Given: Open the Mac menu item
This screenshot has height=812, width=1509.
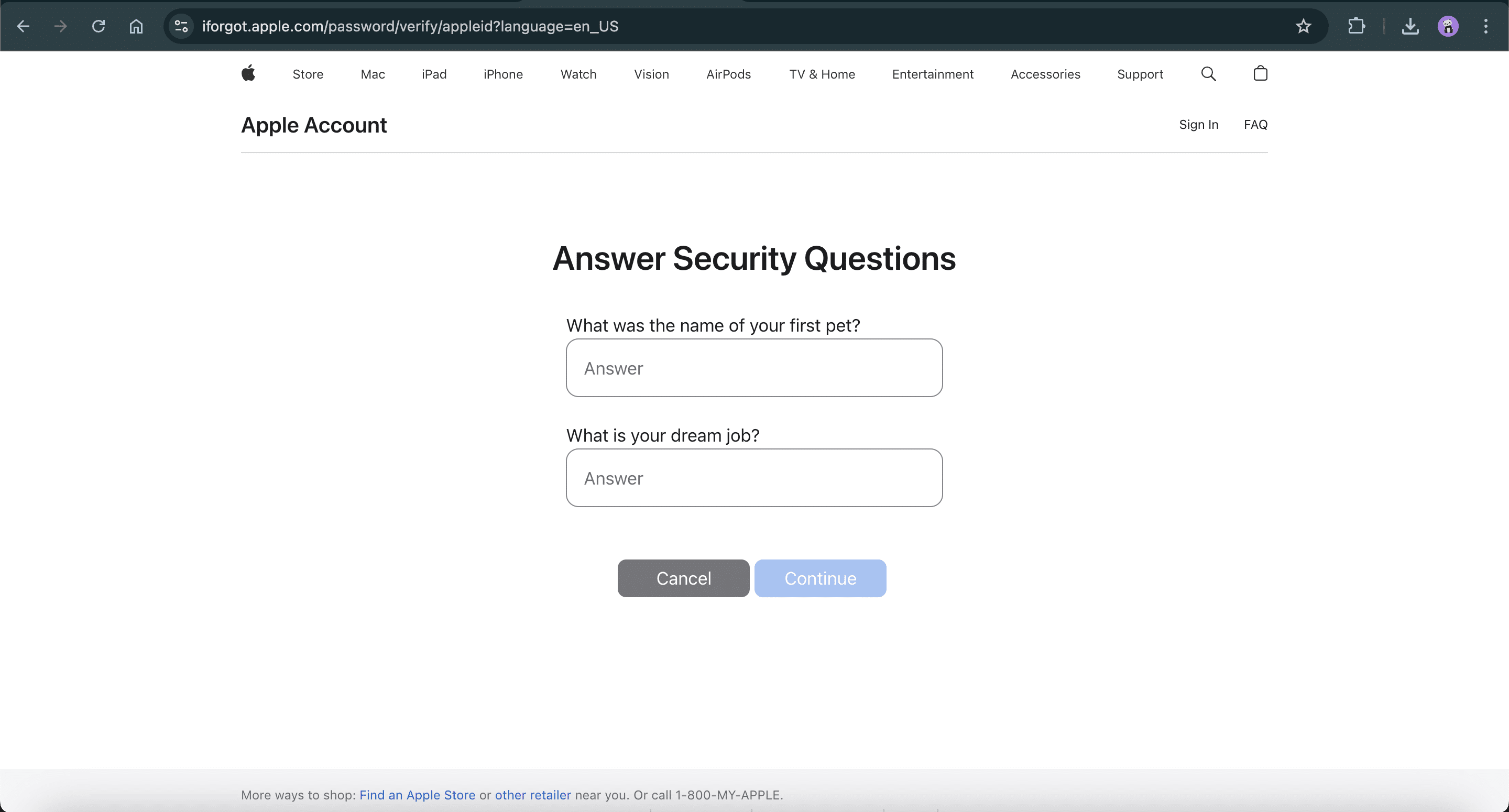Looking at the screenshot, I should tap(373, 74).
